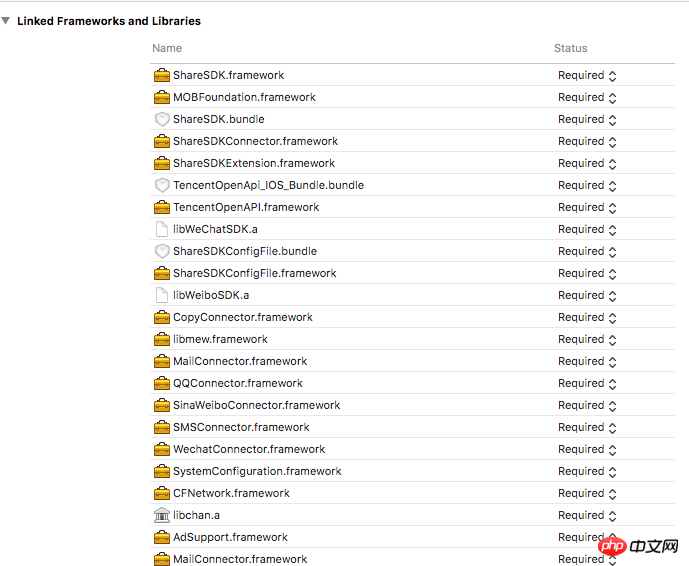The image size is (689, 566).
Task: Open the status dropdown for TencentOpenAPI.framework
Action: (x=587, y=207)
